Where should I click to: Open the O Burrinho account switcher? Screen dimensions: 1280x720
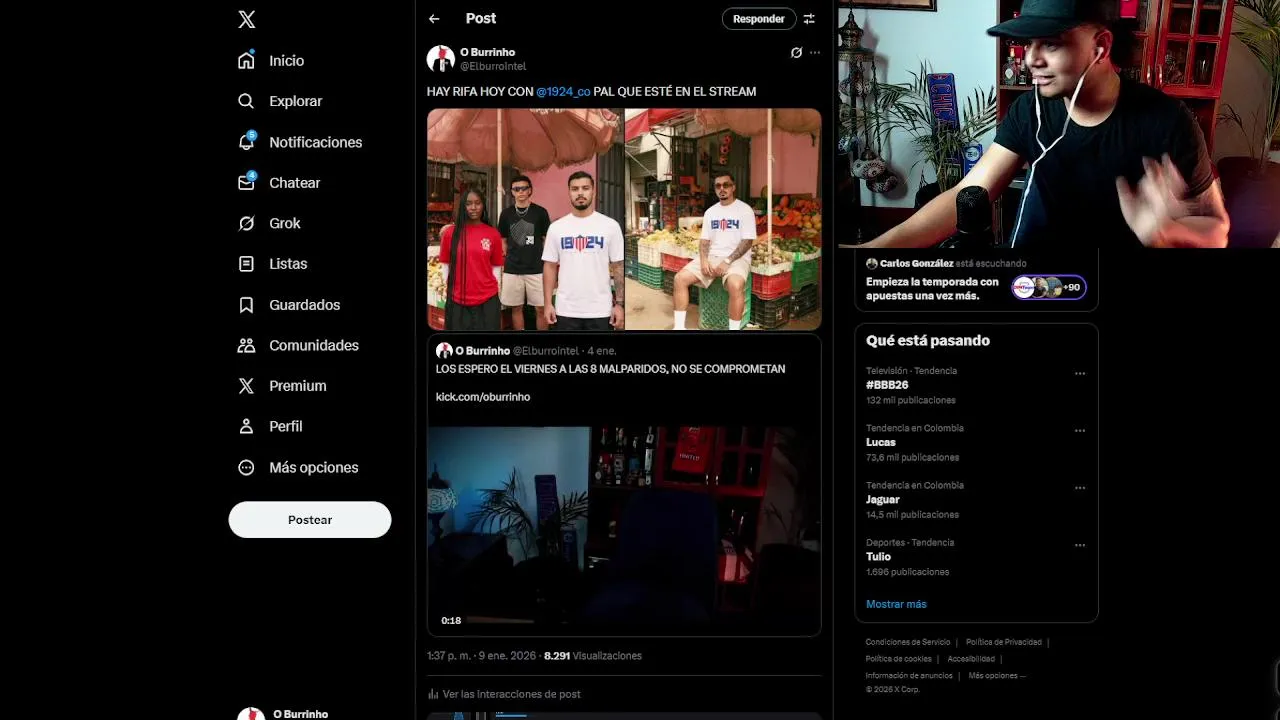[x=310, y=712]
